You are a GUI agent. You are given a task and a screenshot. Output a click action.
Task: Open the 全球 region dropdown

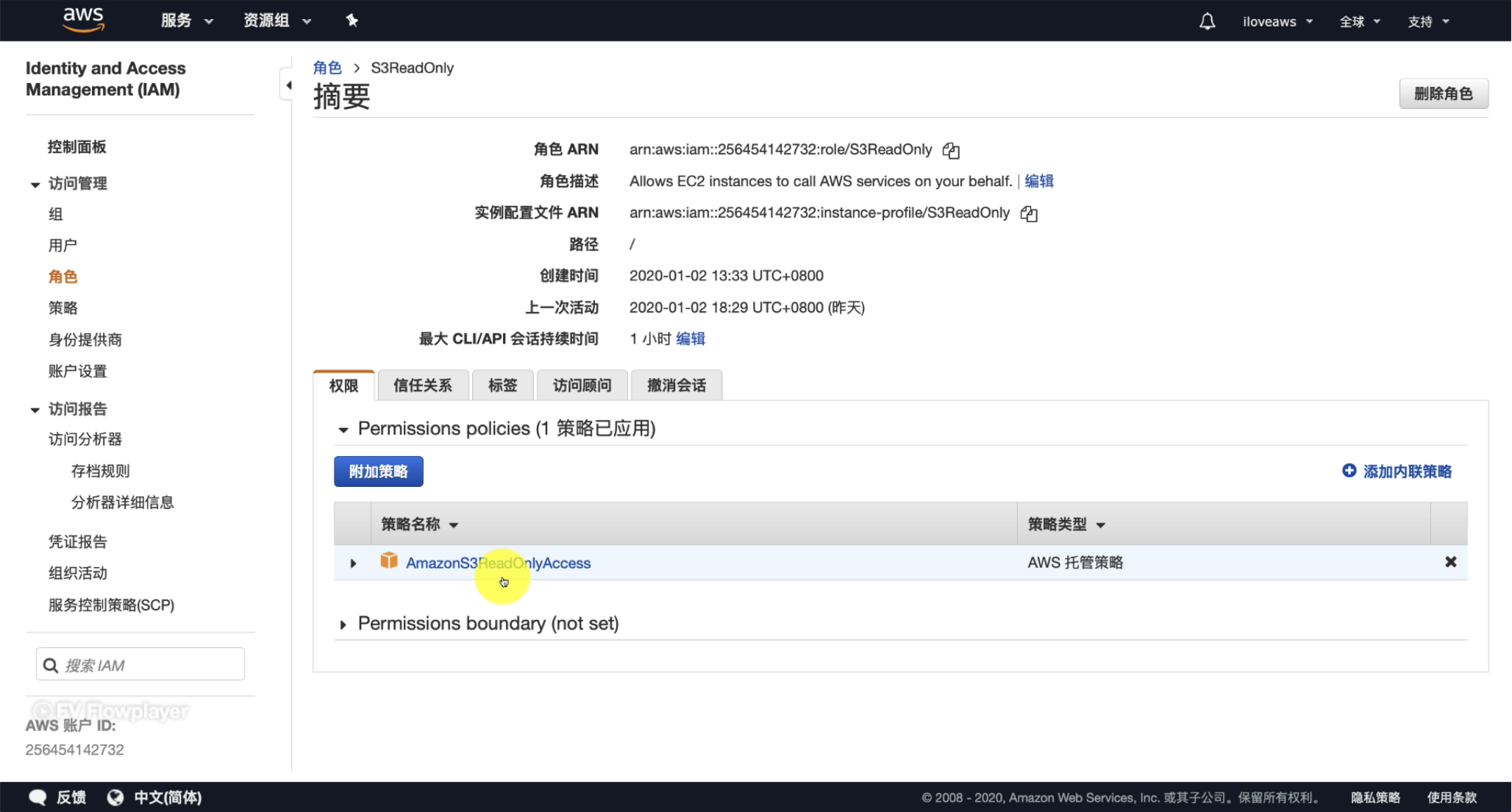click(1359, 21)
